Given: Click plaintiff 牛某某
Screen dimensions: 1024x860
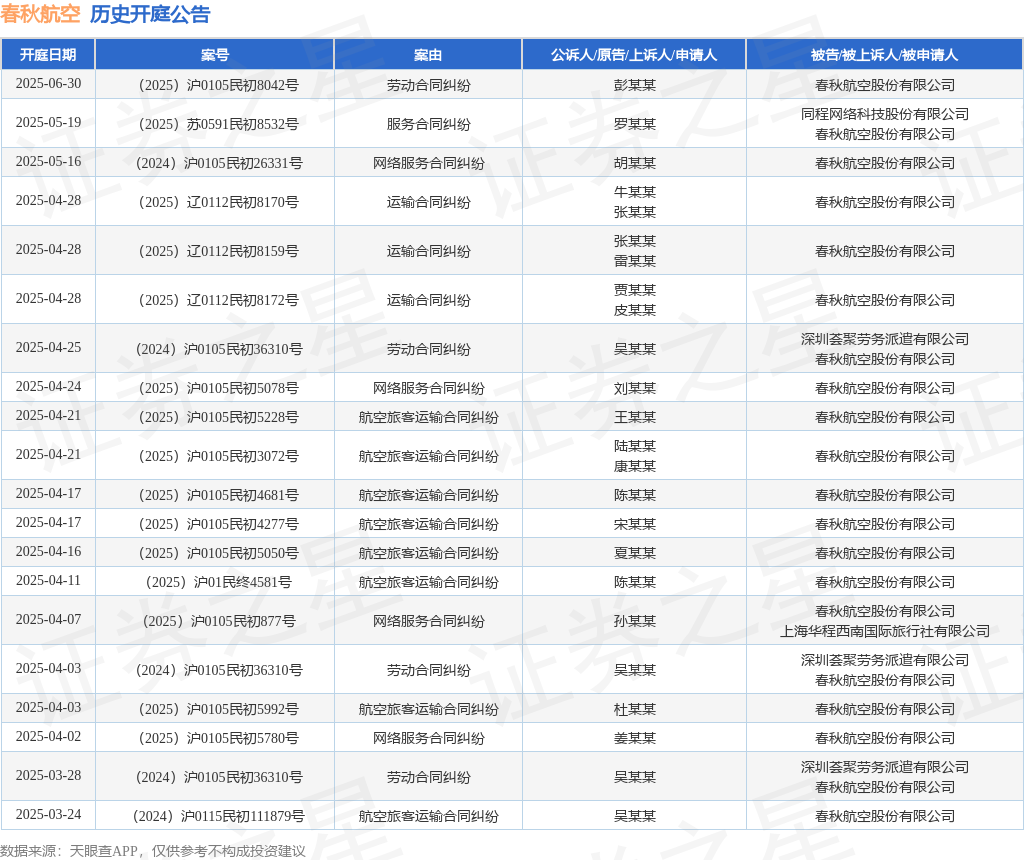Looking at the screenshot, I should pos(635,192).
